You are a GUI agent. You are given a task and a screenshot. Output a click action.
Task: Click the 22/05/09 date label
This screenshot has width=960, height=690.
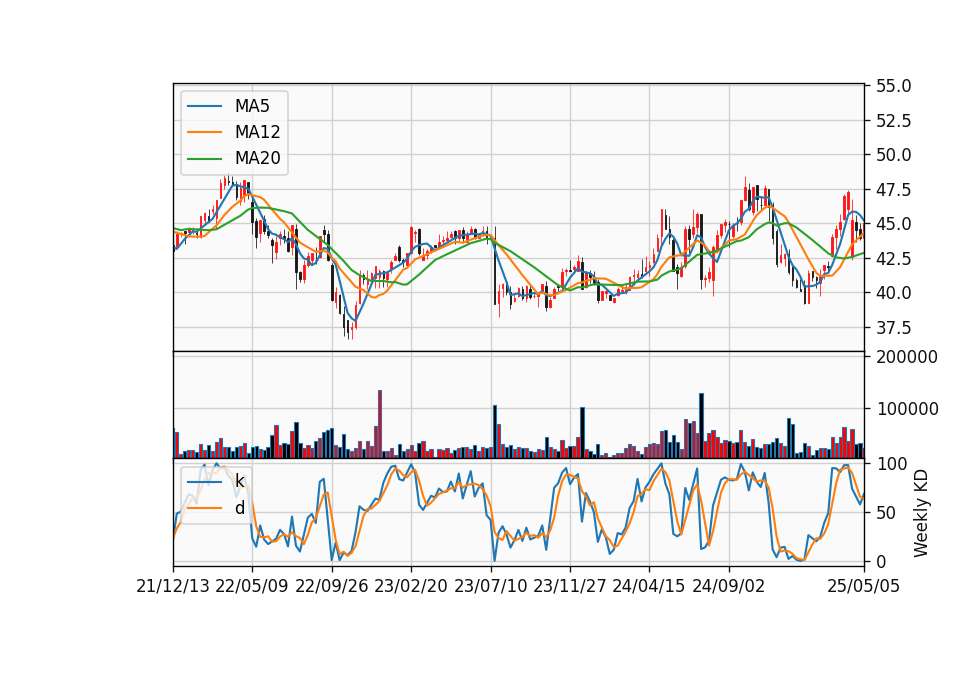[252, 586]
